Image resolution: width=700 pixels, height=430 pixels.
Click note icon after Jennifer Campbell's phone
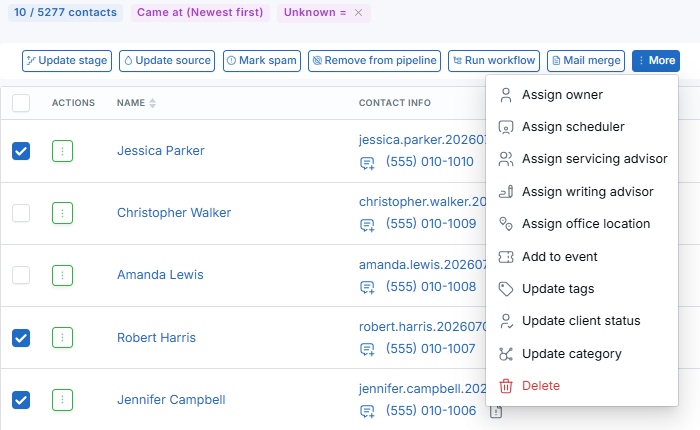(x=496, y=412)
